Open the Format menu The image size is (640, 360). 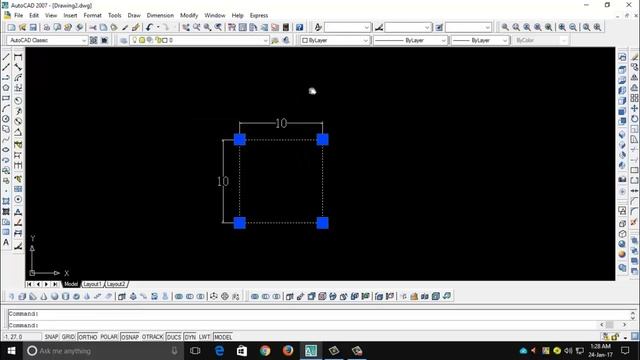92,16
